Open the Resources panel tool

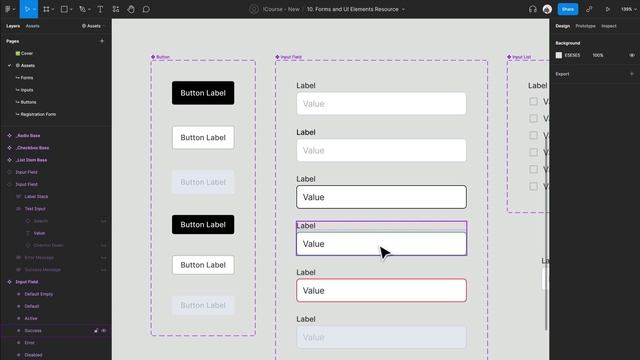(116, 9)
